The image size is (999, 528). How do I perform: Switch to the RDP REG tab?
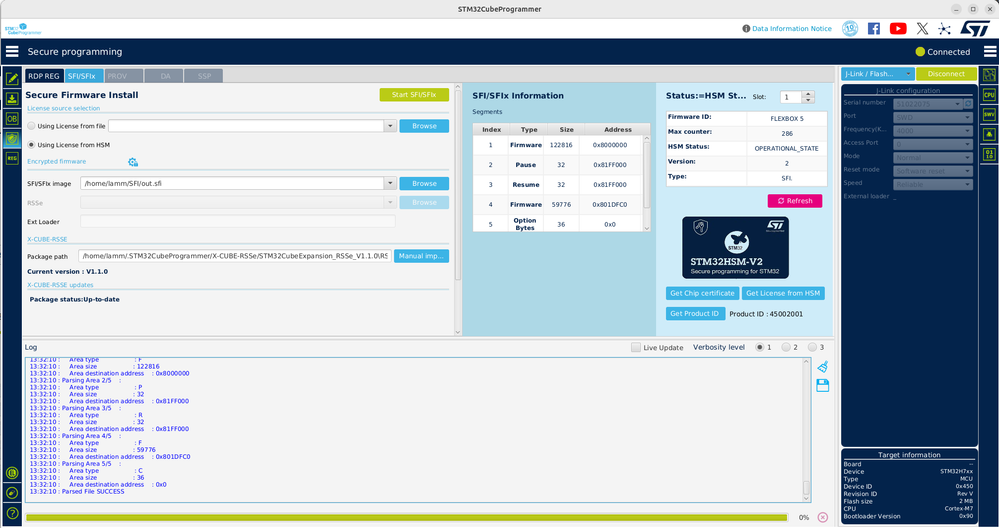44,76
